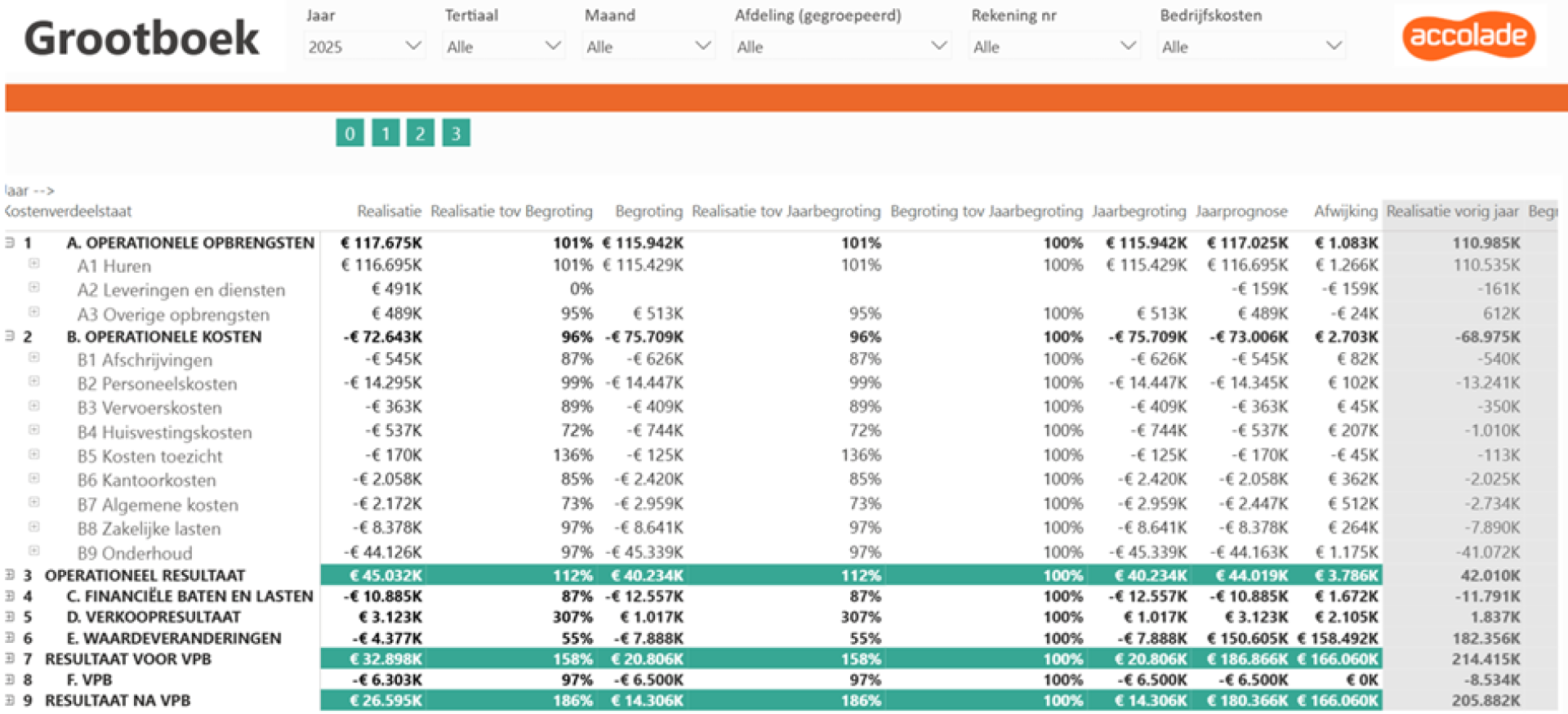
Task: Expand Operationeel Resultaat row
Action: click(10, 574)
